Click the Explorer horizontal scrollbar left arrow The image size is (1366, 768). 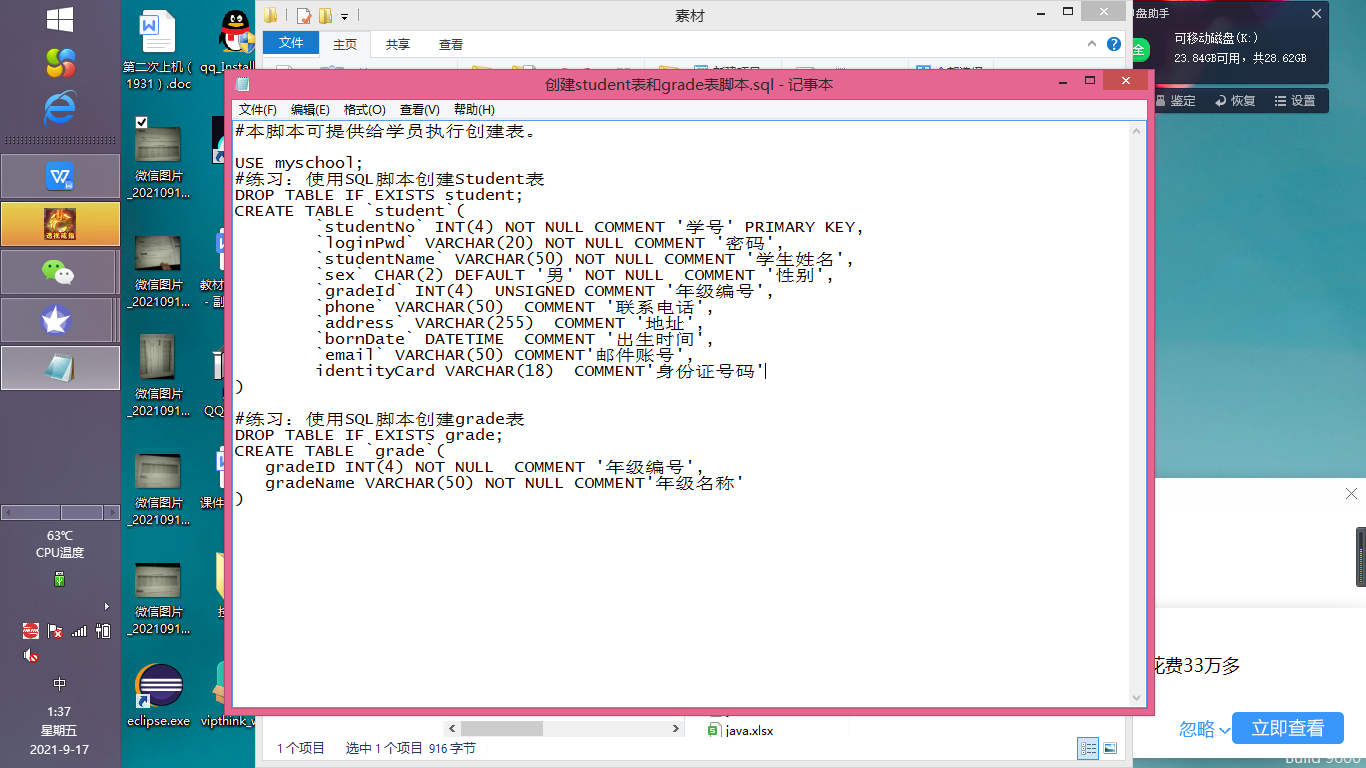coord(452,729)
